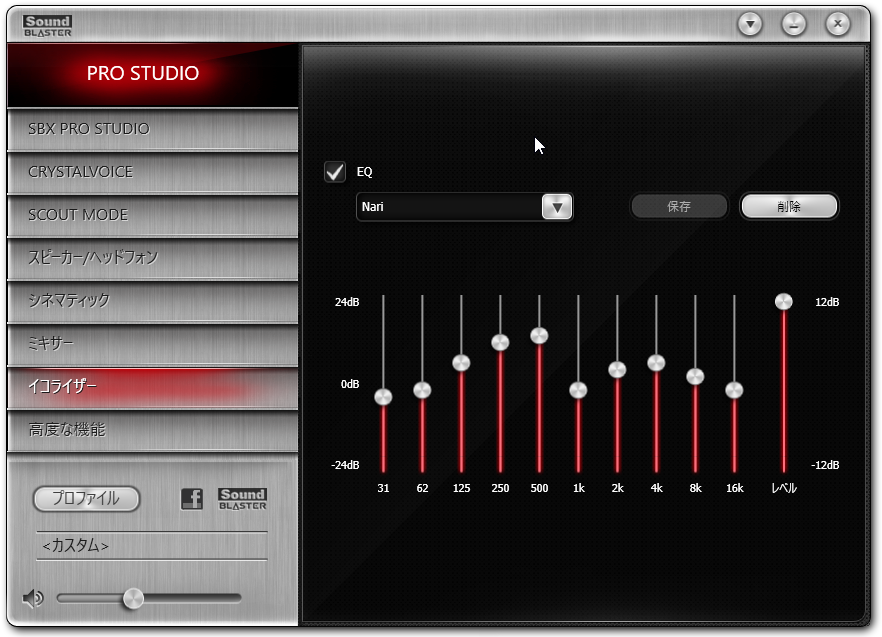This screenshot has width=882, height=637.
Task: Open the ミキサー section
Action: [152, 344]
